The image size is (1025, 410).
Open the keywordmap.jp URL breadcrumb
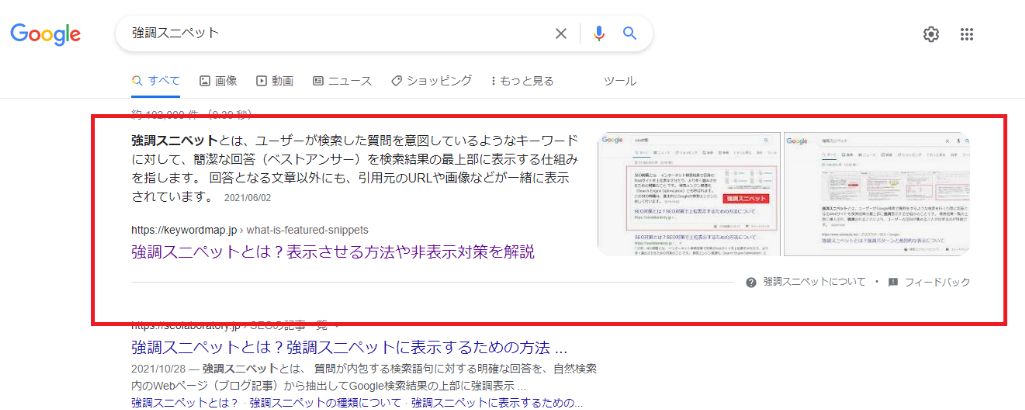coord(250,230)
